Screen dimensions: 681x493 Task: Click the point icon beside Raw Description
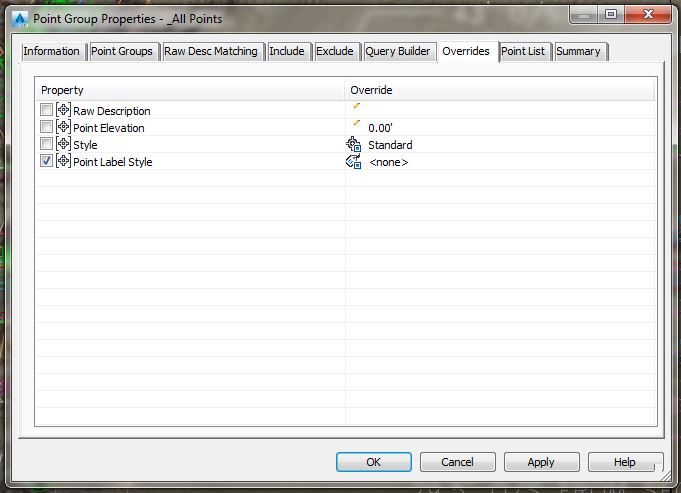(63, 110)
